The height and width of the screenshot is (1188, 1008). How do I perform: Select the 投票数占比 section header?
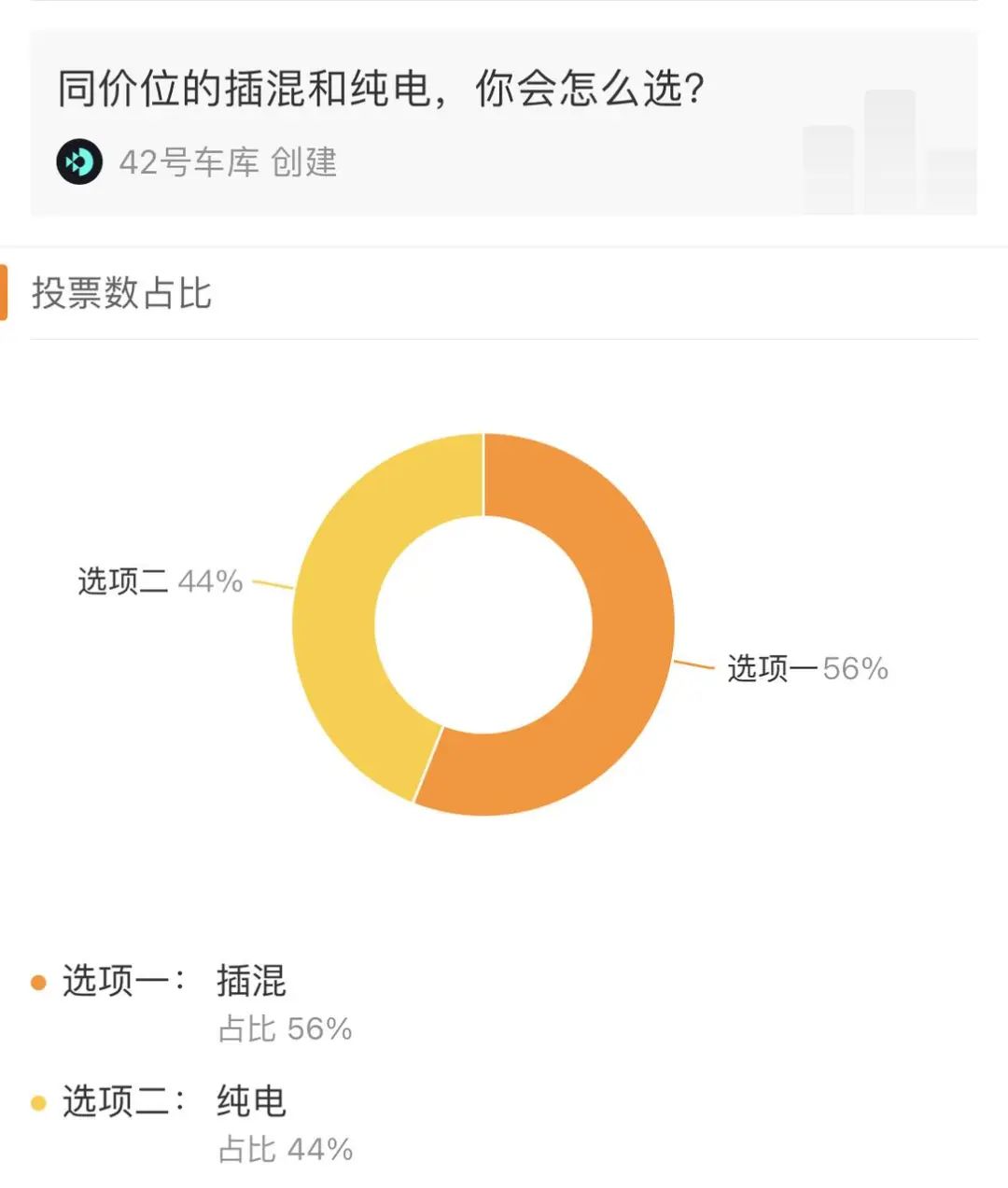pos(122,293)
